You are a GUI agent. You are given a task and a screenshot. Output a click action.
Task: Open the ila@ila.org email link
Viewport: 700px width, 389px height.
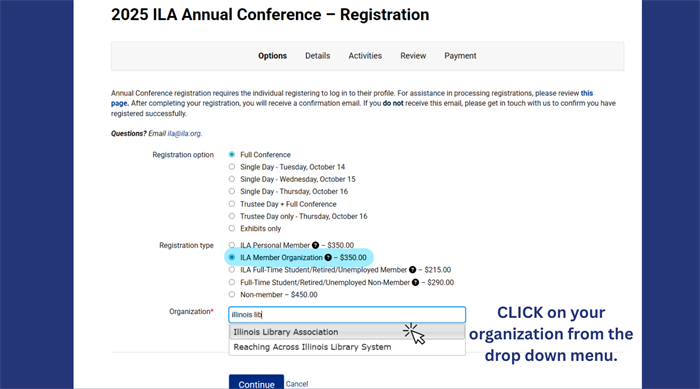tap(184, 134)
